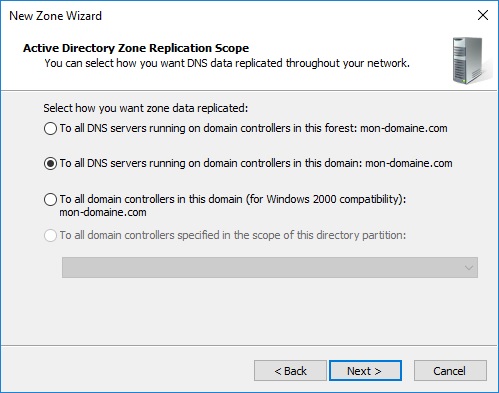The image size is (499, 393).
Task: Click the "Select how you want zone data replicated" label
Action: 146,108
